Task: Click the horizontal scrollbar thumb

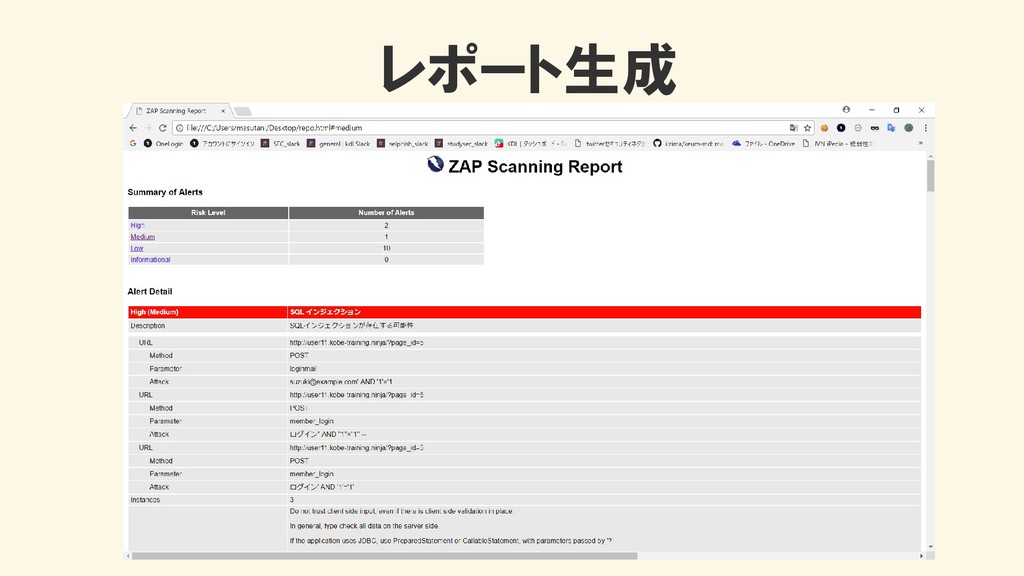Action: click(x=385, y=556)
